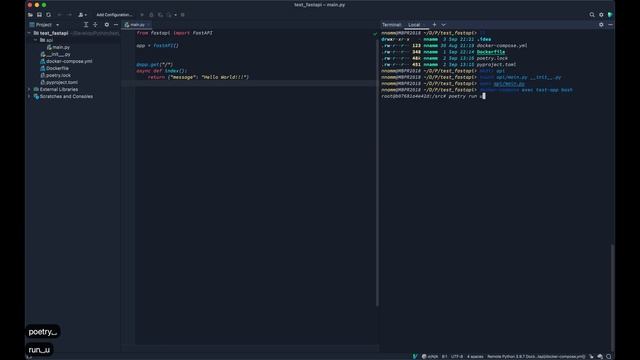Click the Vim plugin status bar icon
The height and width of the screenshot is (360, 640).
(x=415, y=356)
